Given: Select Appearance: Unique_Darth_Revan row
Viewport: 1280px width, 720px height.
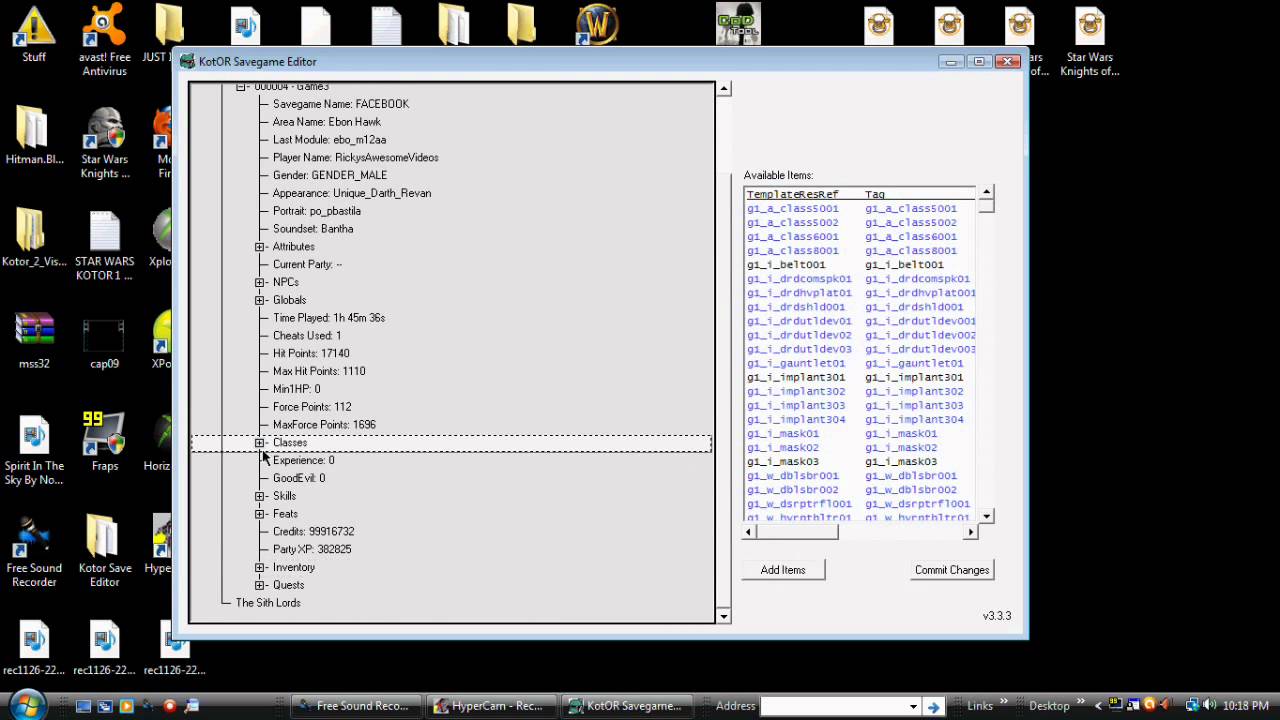Looking at the screenshot, I should 352,193.
